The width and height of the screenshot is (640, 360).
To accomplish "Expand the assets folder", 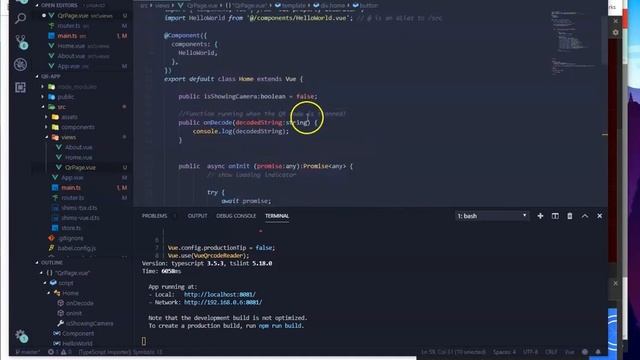I will point(46,117).
